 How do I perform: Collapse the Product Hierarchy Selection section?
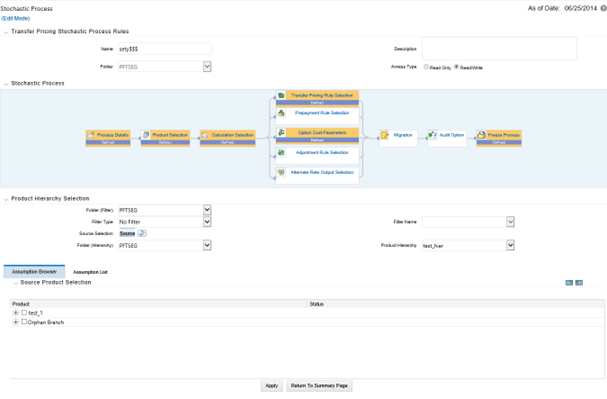6,199
